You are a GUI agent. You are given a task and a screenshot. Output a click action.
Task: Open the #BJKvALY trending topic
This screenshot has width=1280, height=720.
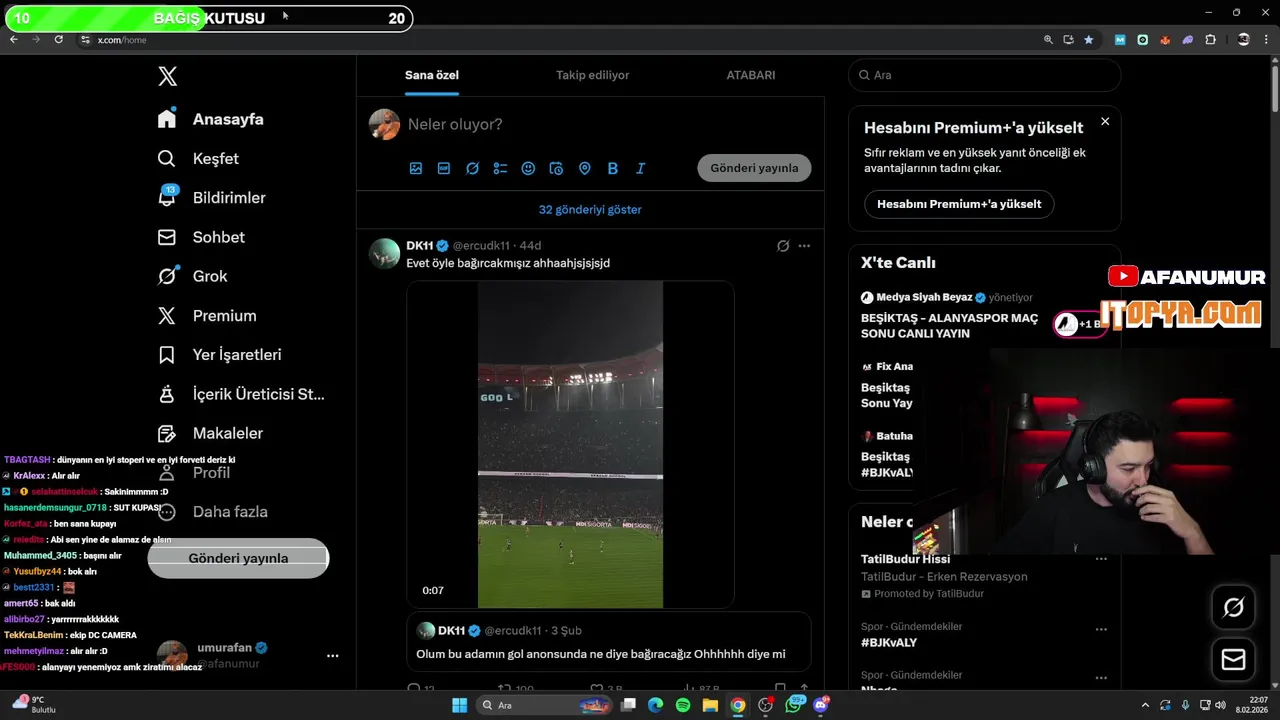(889, 643)
